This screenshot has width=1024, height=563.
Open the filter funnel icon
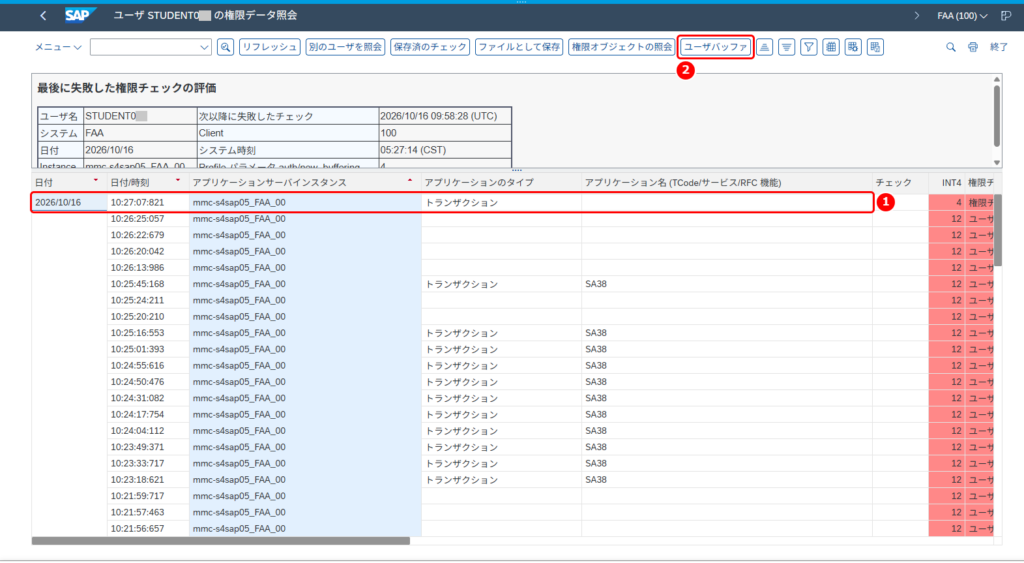(x=808, y=47)
